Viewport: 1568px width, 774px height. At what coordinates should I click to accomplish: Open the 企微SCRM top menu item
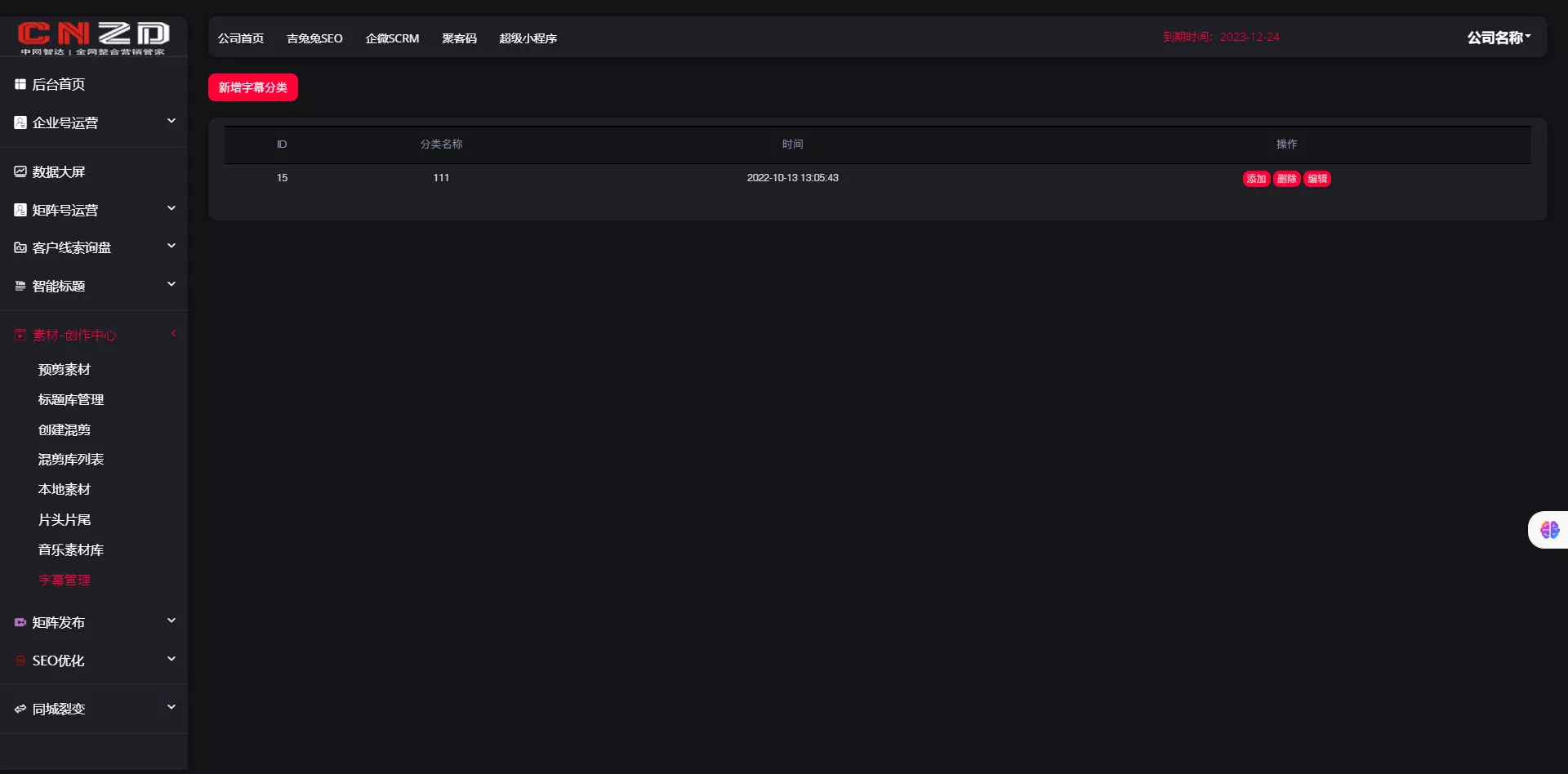click(392, 38)
